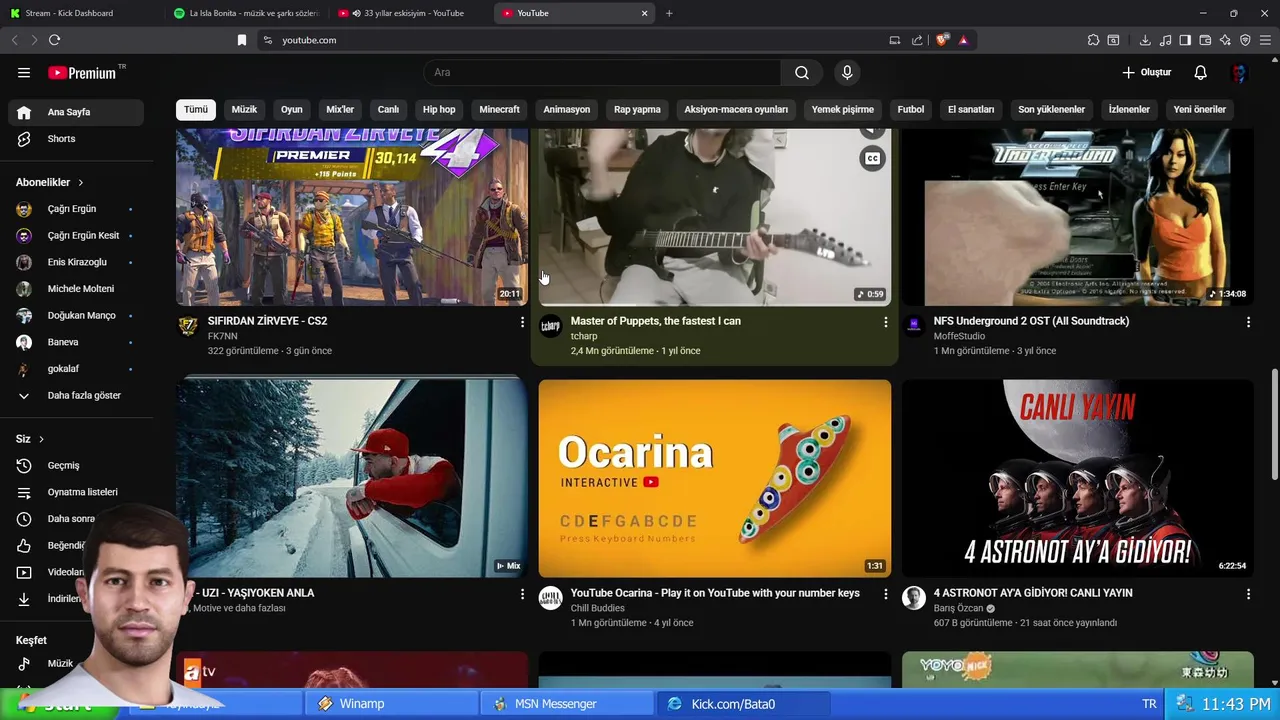This screenshot has height=720, width=1280.
Task: Open the account avatar menu
Action: (x=1239, y=72)
